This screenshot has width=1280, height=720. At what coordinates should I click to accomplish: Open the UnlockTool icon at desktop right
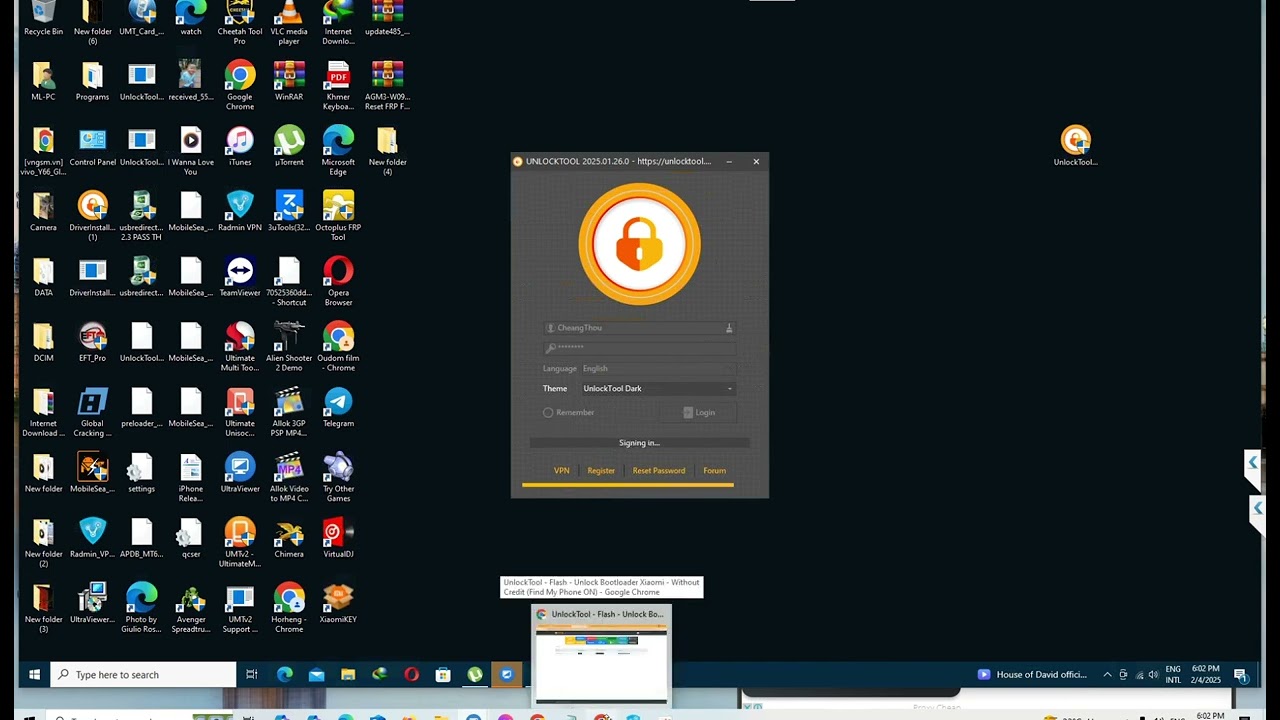[1076, 146]
